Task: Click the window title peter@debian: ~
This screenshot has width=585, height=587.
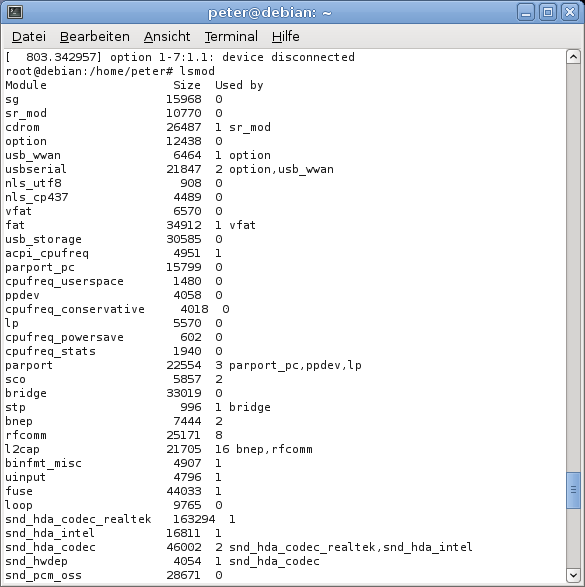Action: click(269, 13)
